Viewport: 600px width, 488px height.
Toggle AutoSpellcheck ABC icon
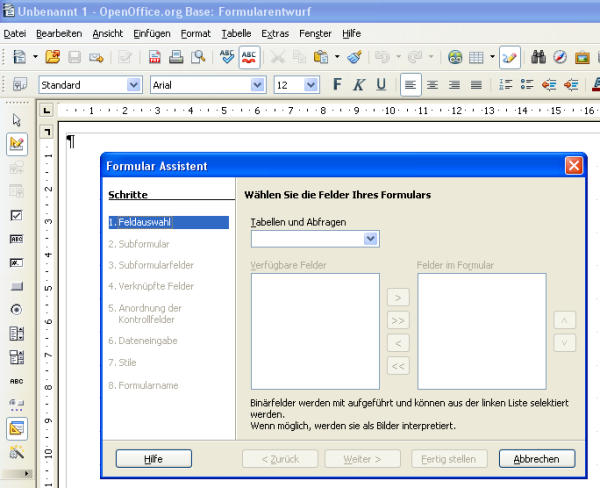tap(250, 58)
